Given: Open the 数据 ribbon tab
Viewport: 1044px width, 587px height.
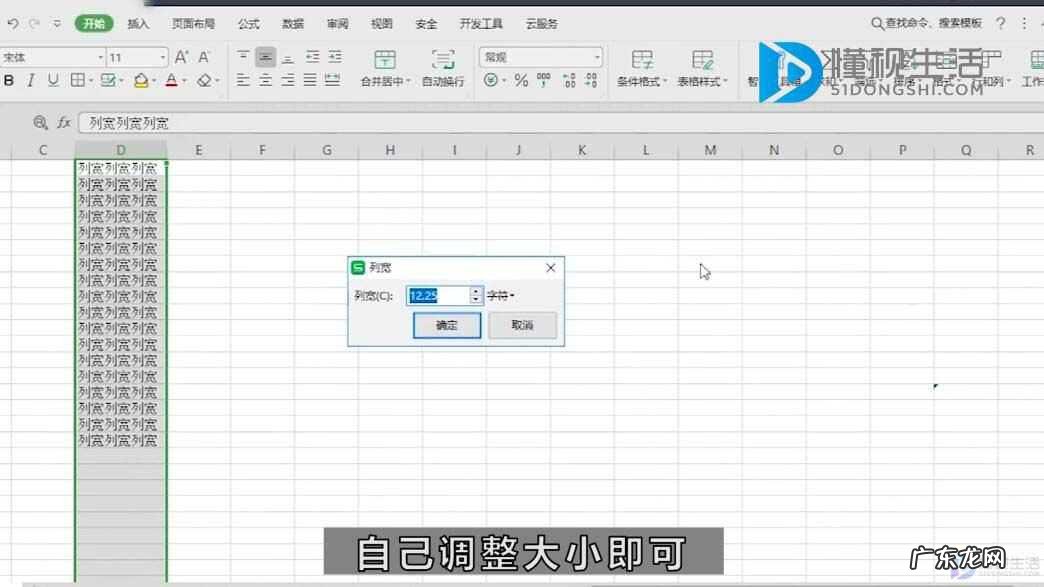Looking at the screenshot, I should click(x=291, y=23).
